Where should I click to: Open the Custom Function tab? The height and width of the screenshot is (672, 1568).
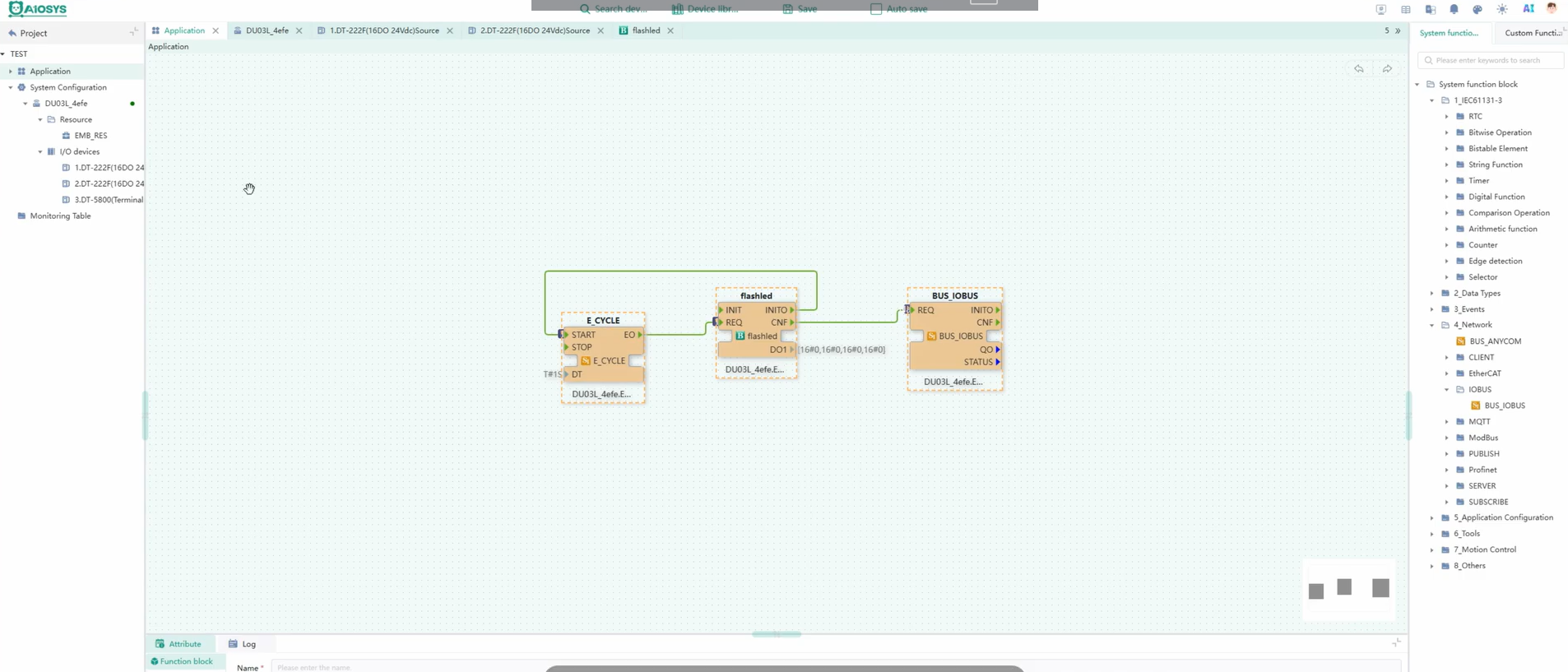(x=1533, y=33)
